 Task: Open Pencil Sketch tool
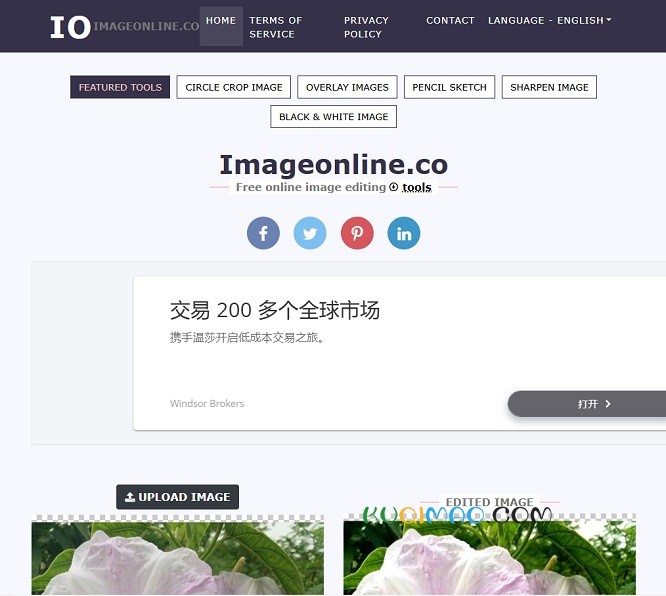click(449, 87)
